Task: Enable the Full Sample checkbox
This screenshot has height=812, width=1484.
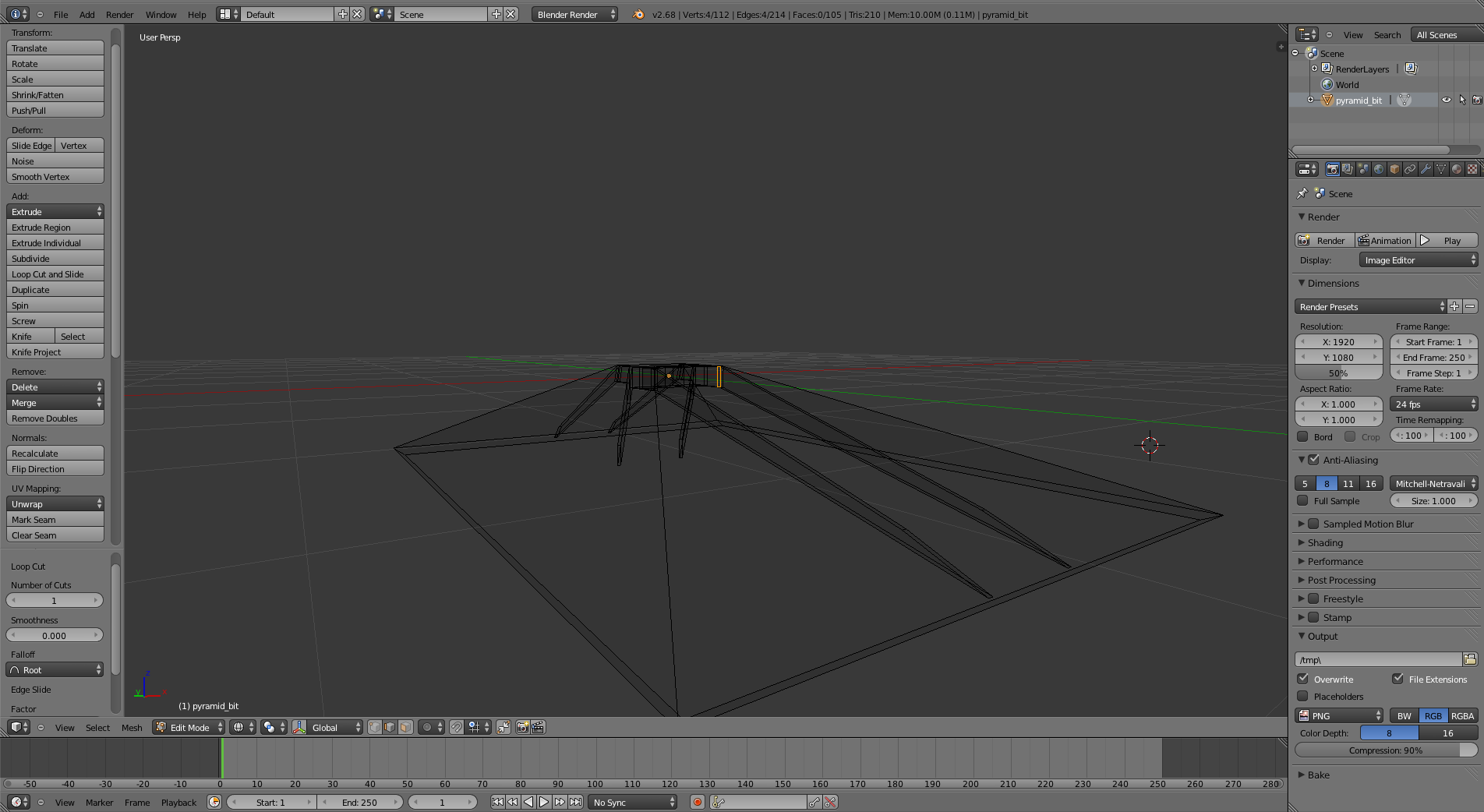Action: tap(1303, 501)
